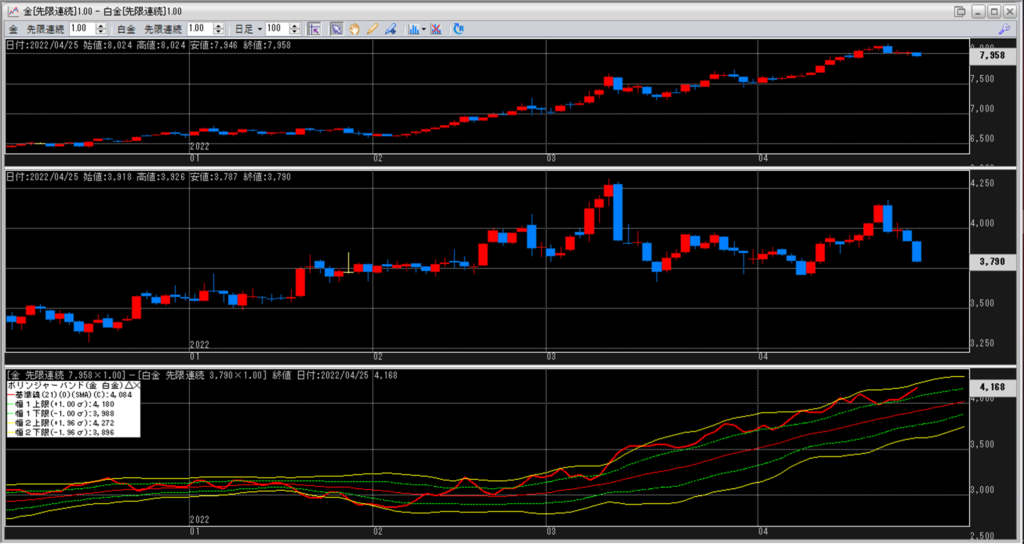Click the 金 symbol label in toolbar
This screenshot has width=1024, height=544.
(x=13, y=29)
